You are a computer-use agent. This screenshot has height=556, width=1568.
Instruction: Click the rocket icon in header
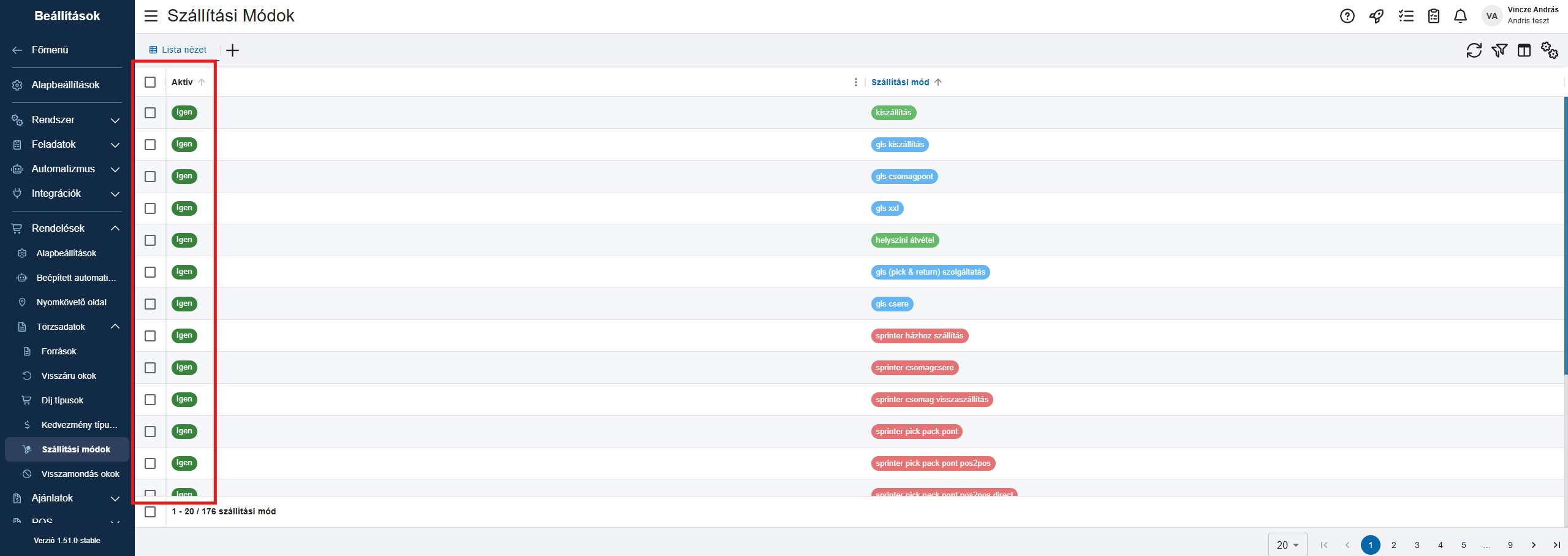1376,16
